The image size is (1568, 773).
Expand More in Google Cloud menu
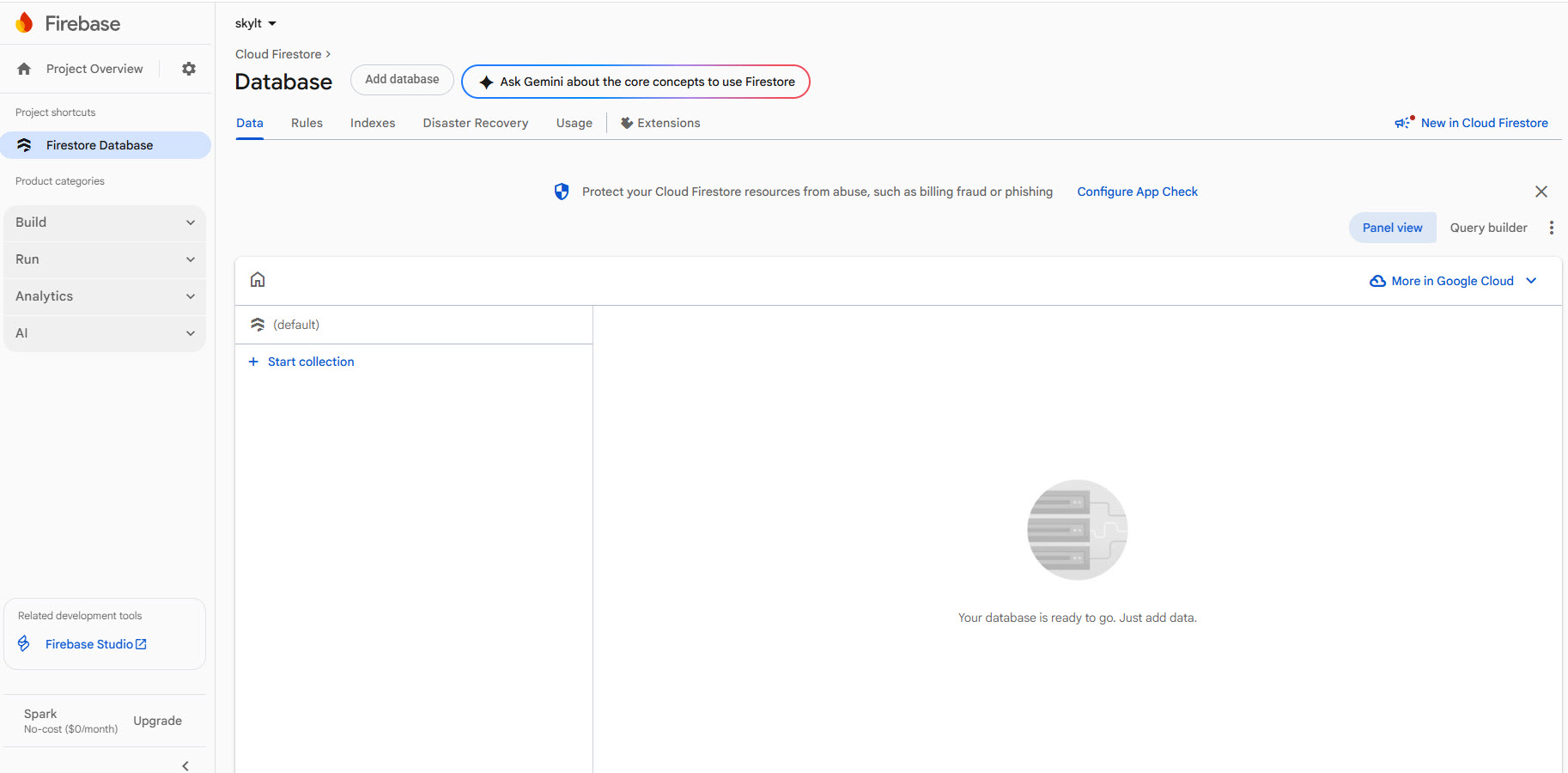pyautogui.click(x=1453, y=281)
